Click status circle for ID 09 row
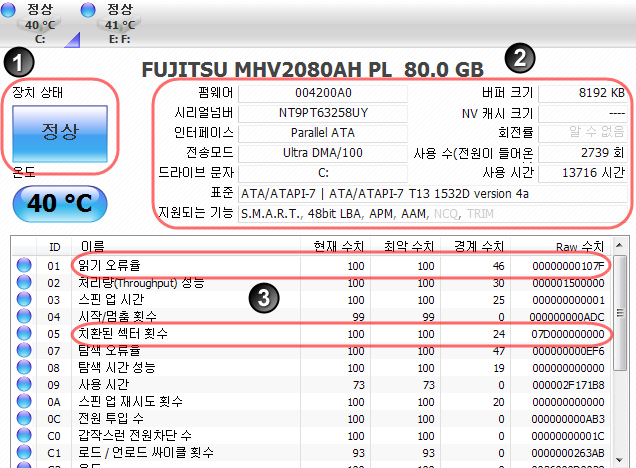This screenshot has height=468, width=636. coord(24,384)
